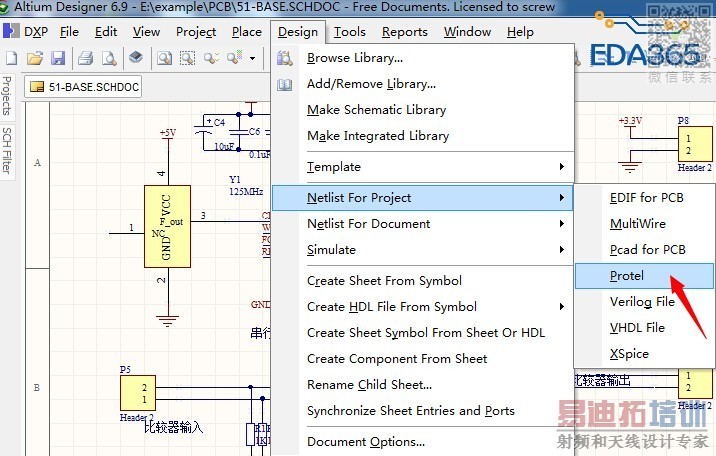
Task: Click the +3.3V power port label
Action: 630,121
